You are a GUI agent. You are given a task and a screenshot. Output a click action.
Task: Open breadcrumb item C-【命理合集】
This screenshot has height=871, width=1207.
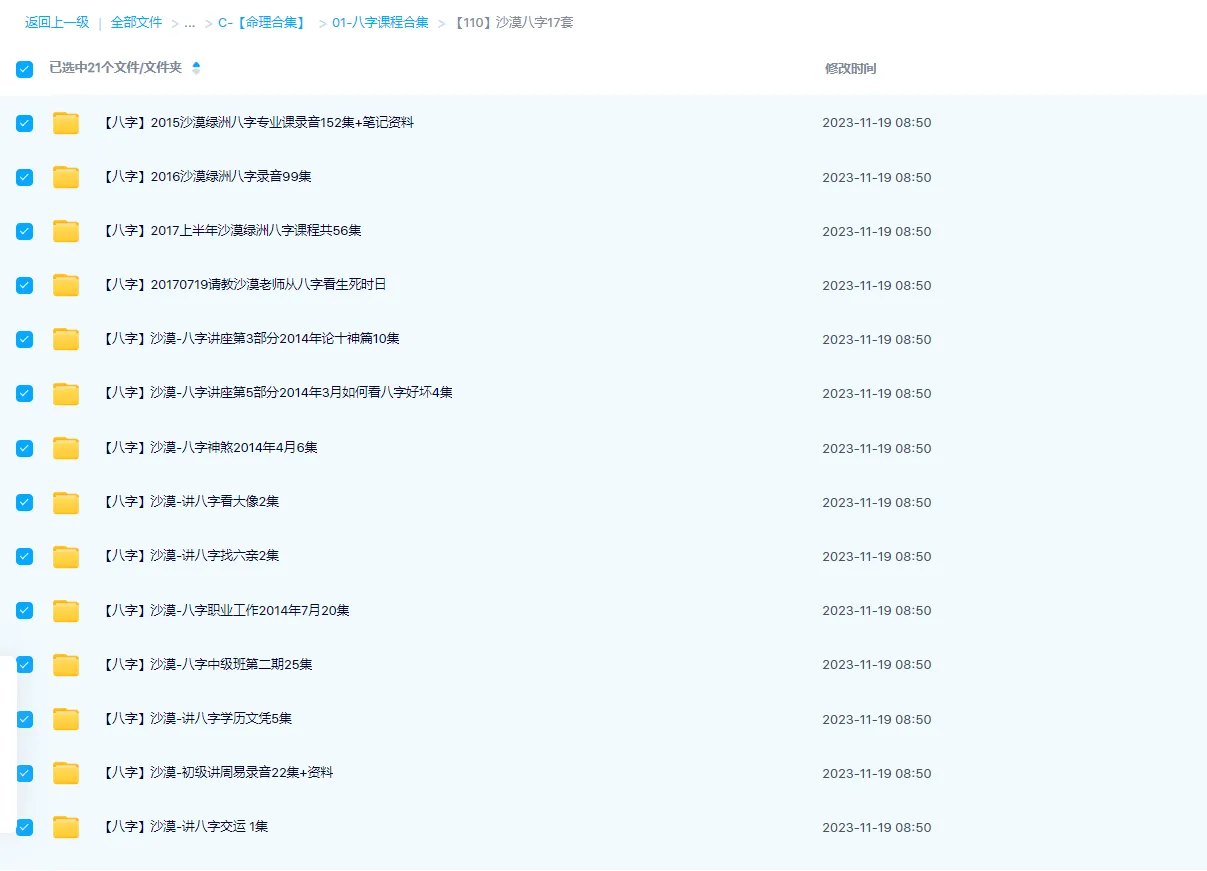tap(260, 22)
